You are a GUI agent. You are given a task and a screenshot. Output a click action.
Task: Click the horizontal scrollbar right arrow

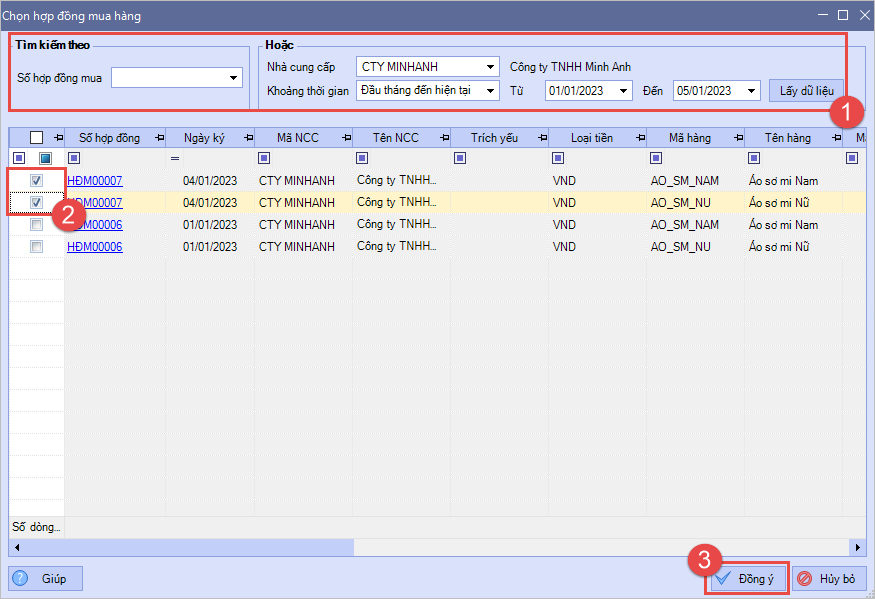pyautogui.click(x=858, y=548)
